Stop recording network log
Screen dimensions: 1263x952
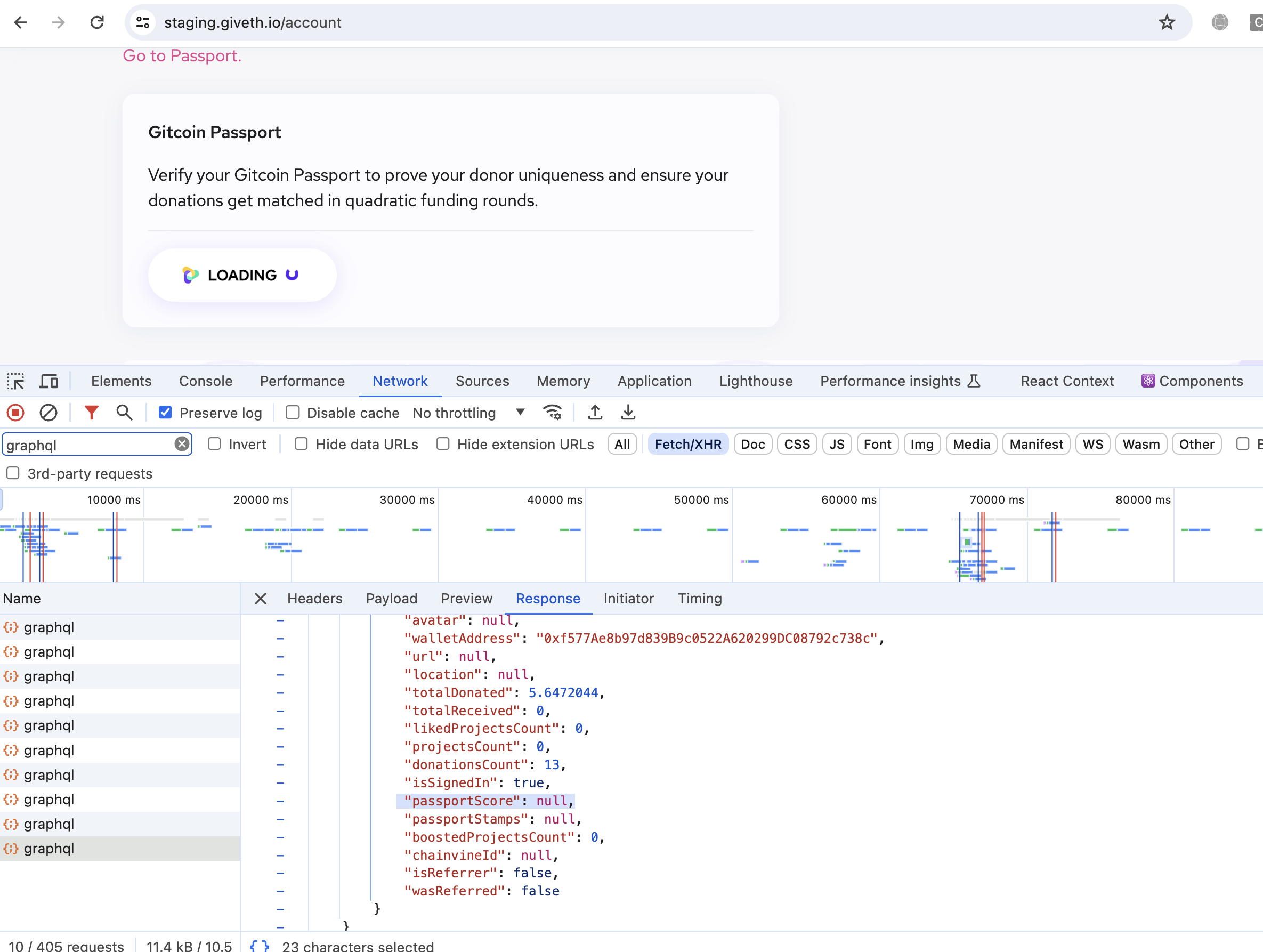[15, 413]
